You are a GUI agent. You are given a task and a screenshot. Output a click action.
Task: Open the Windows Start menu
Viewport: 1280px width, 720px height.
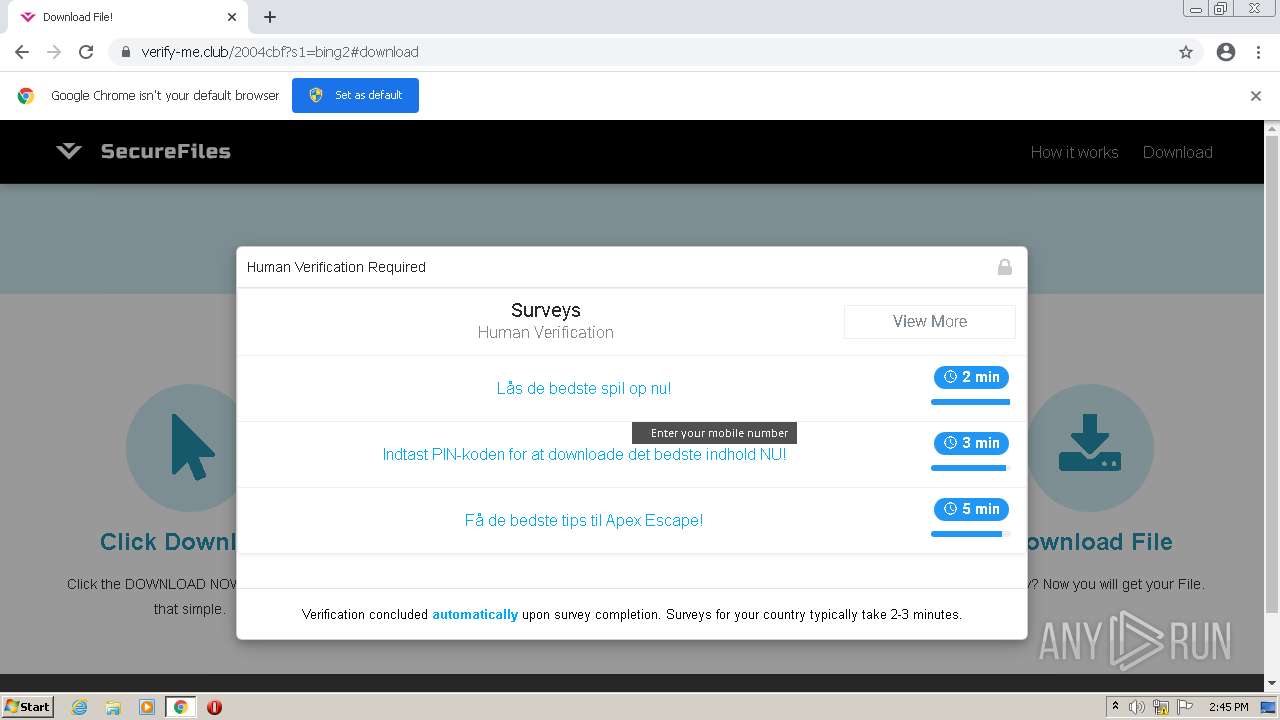click(x=28, y=706)
